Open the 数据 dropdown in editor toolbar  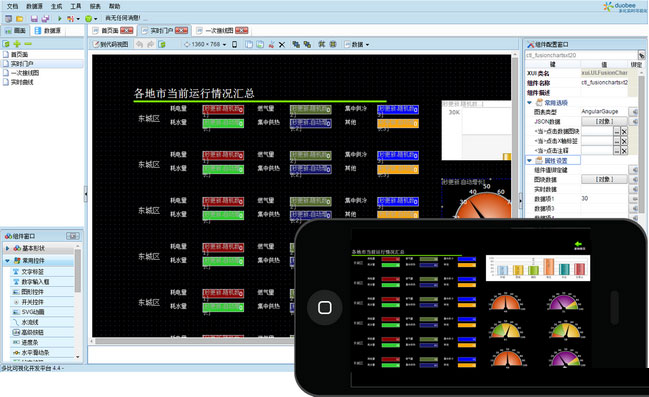click(357, 44)
